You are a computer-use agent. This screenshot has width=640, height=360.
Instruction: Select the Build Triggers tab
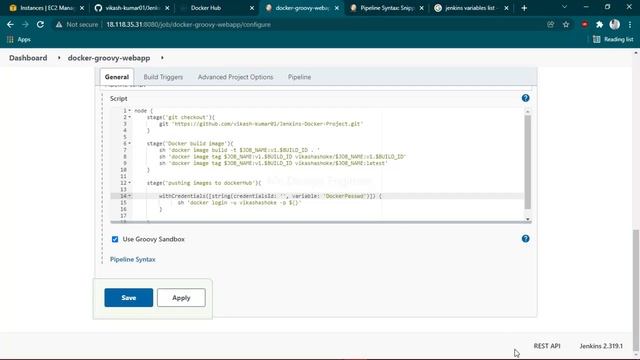click(x=163, y=77)
